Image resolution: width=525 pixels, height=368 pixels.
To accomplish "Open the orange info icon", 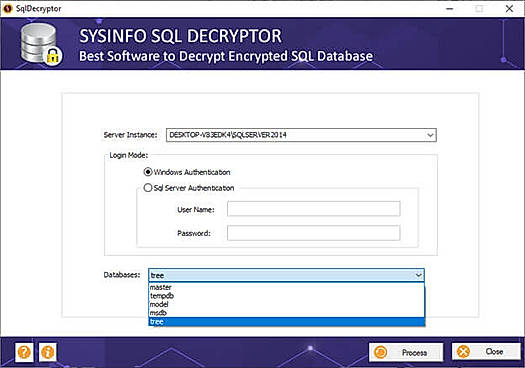I will (x=48, y=352).
